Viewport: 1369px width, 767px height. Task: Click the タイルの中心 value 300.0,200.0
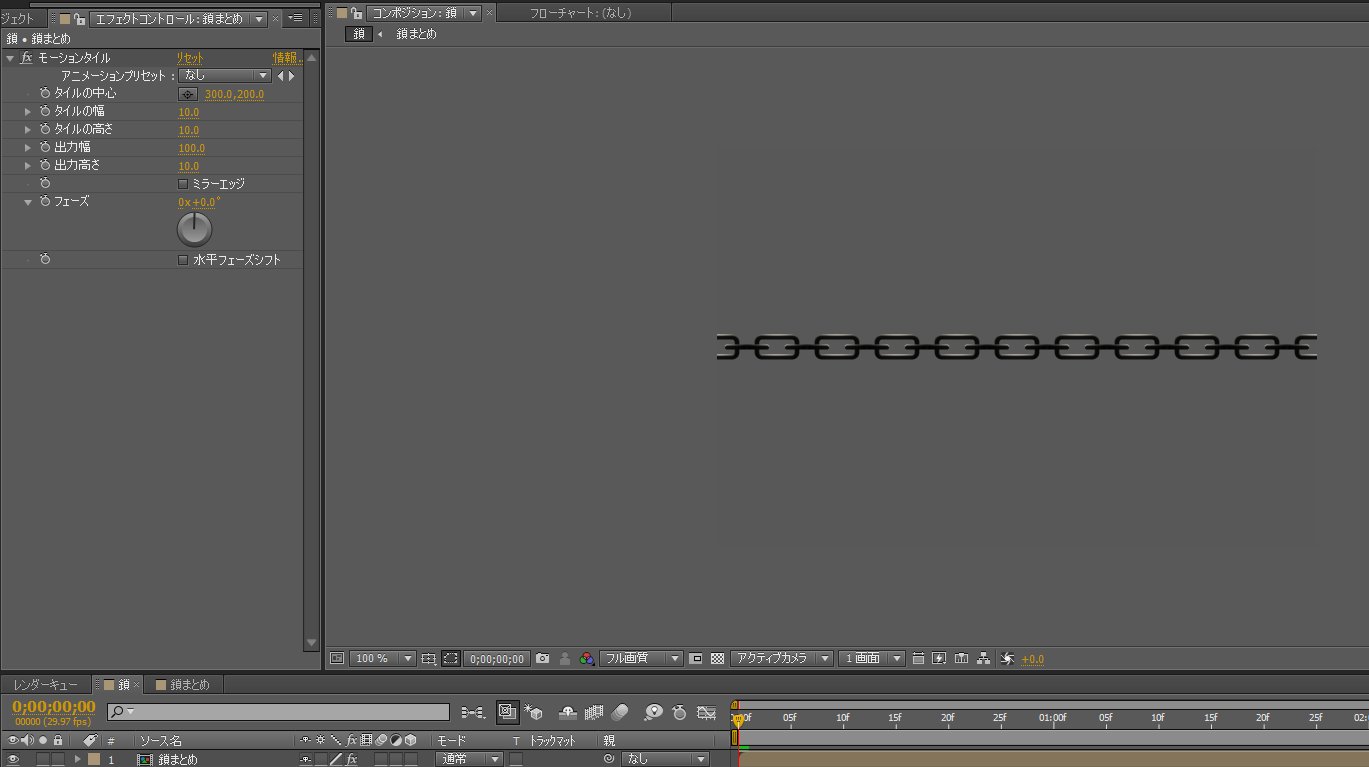(x=234, y=94)
